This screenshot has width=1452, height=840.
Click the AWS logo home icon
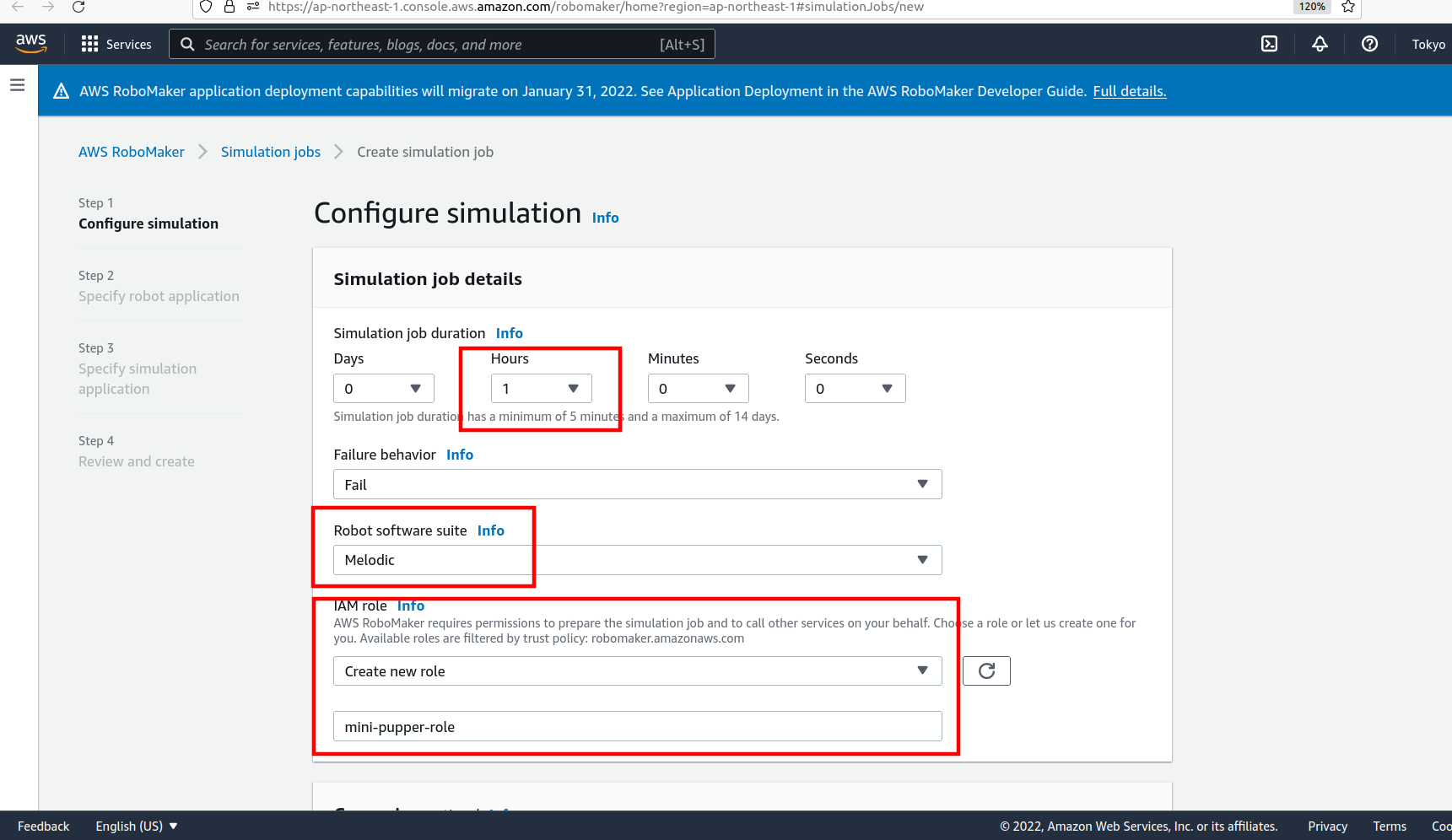click(x=31, y=44)
